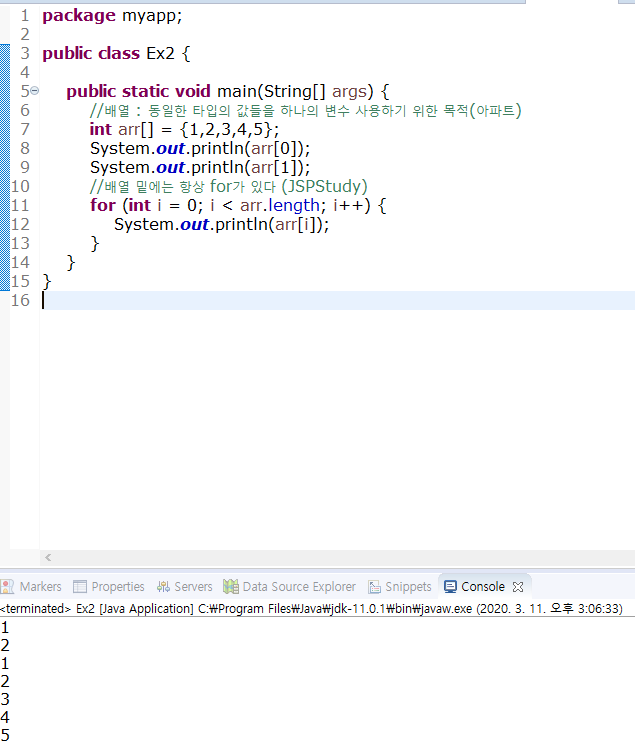Open the Markers tab
The image size is (635, 745).
click(x=40, y=587)
